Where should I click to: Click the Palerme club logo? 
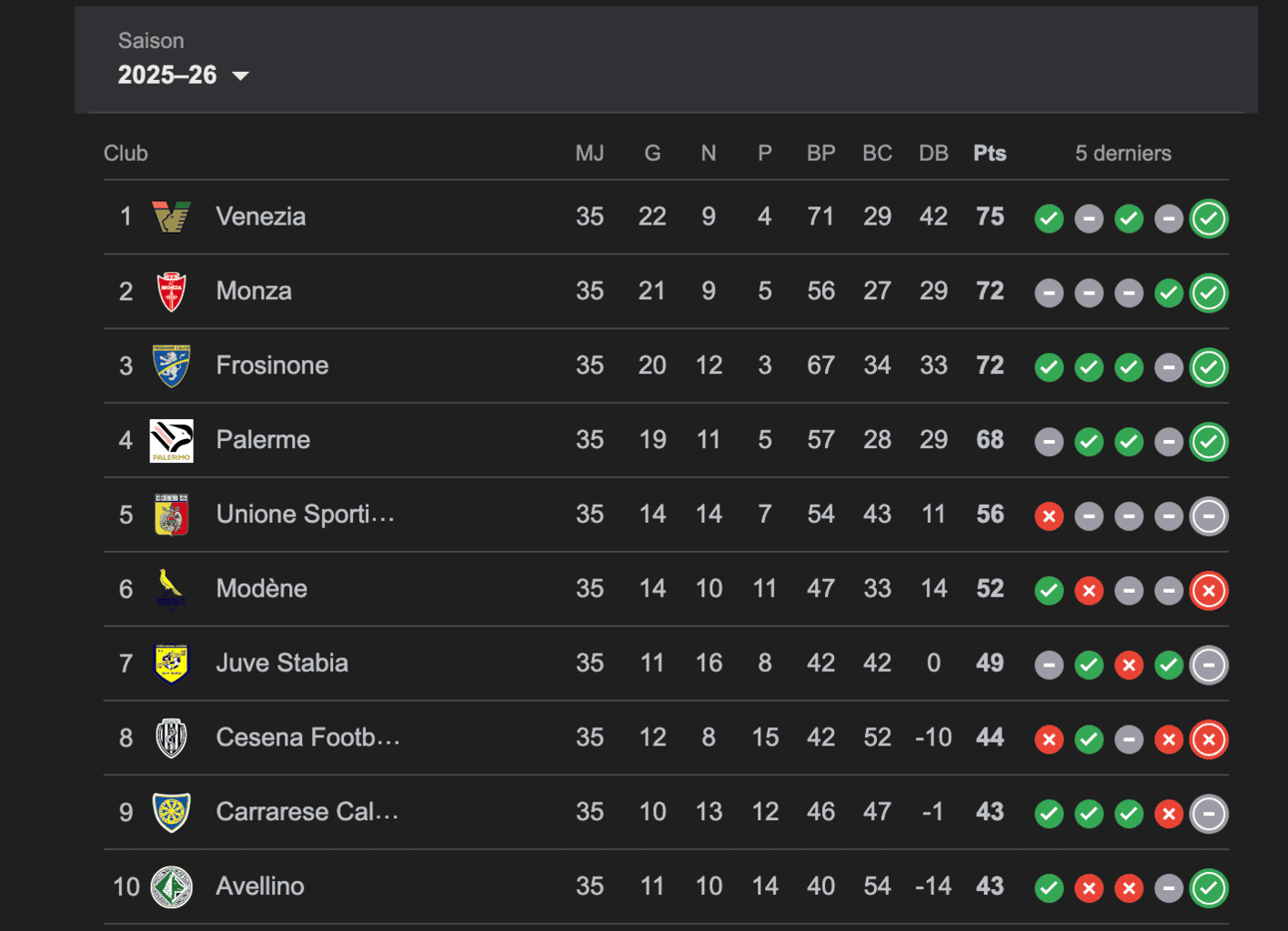coord(171,441)
